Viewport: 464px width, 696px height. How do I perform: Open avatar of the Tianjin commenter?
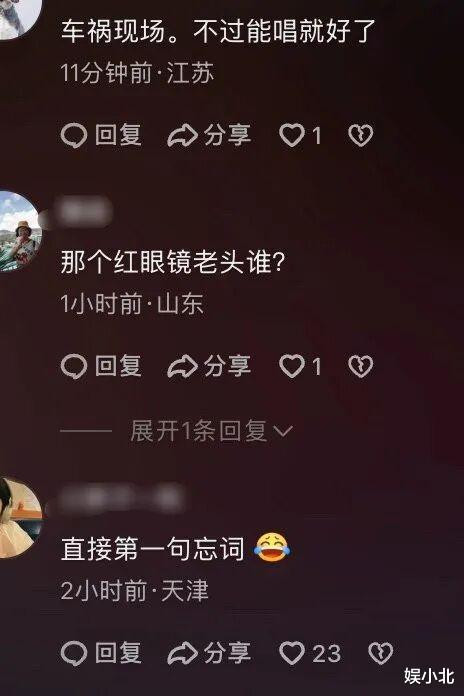click(19, 518)
